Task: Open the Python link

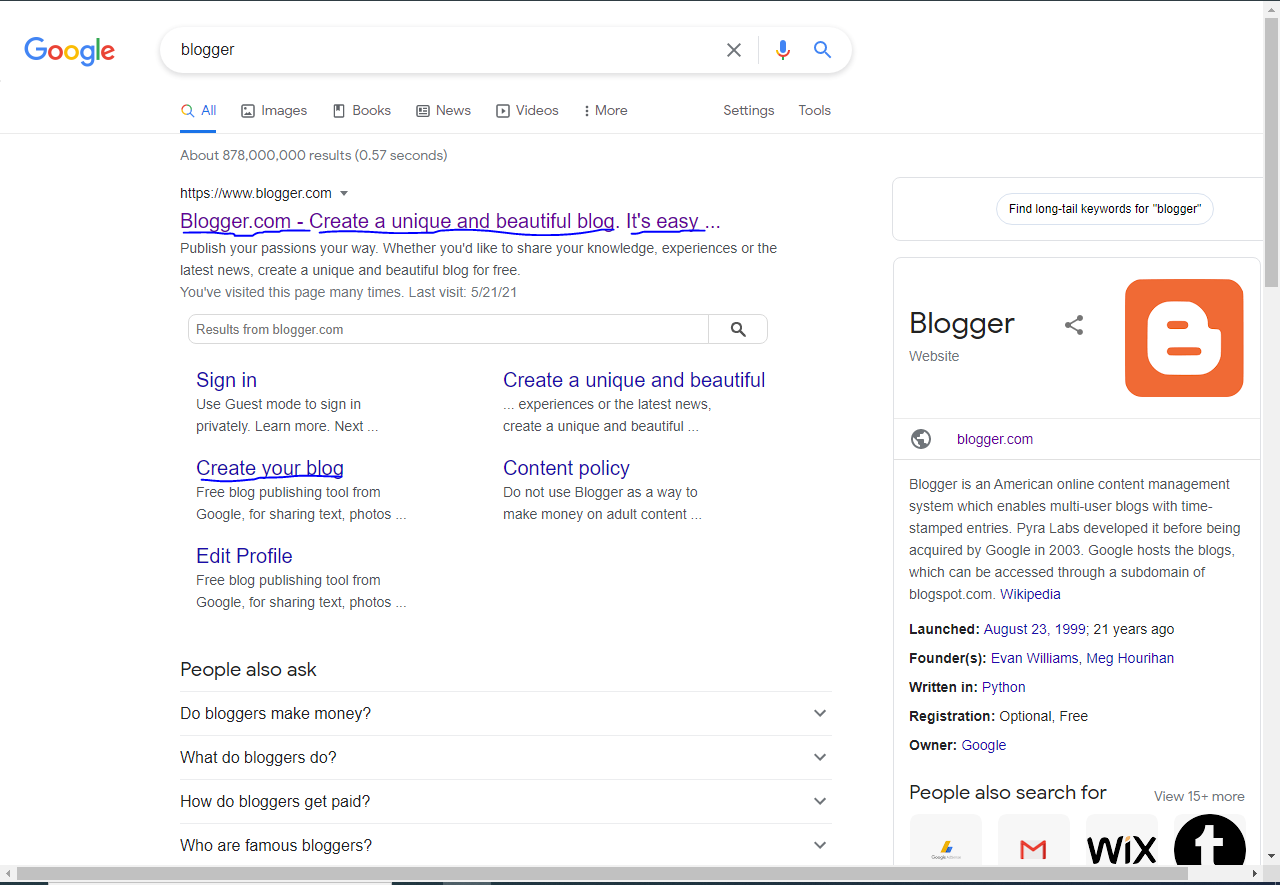Action: click(1003, 687)
